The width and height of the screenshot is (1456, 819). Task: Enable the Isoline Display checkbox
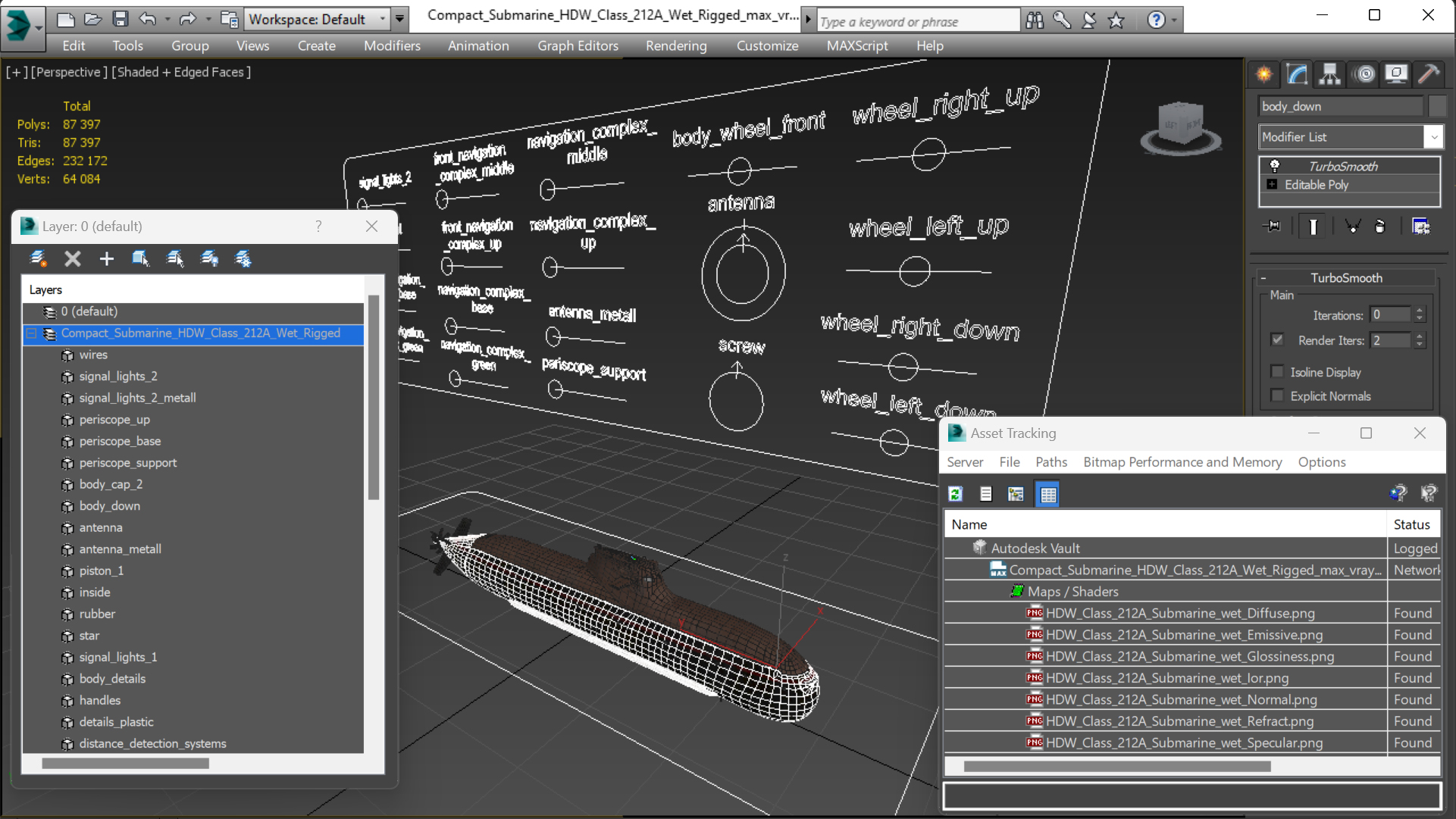[x=1277, y=371]
